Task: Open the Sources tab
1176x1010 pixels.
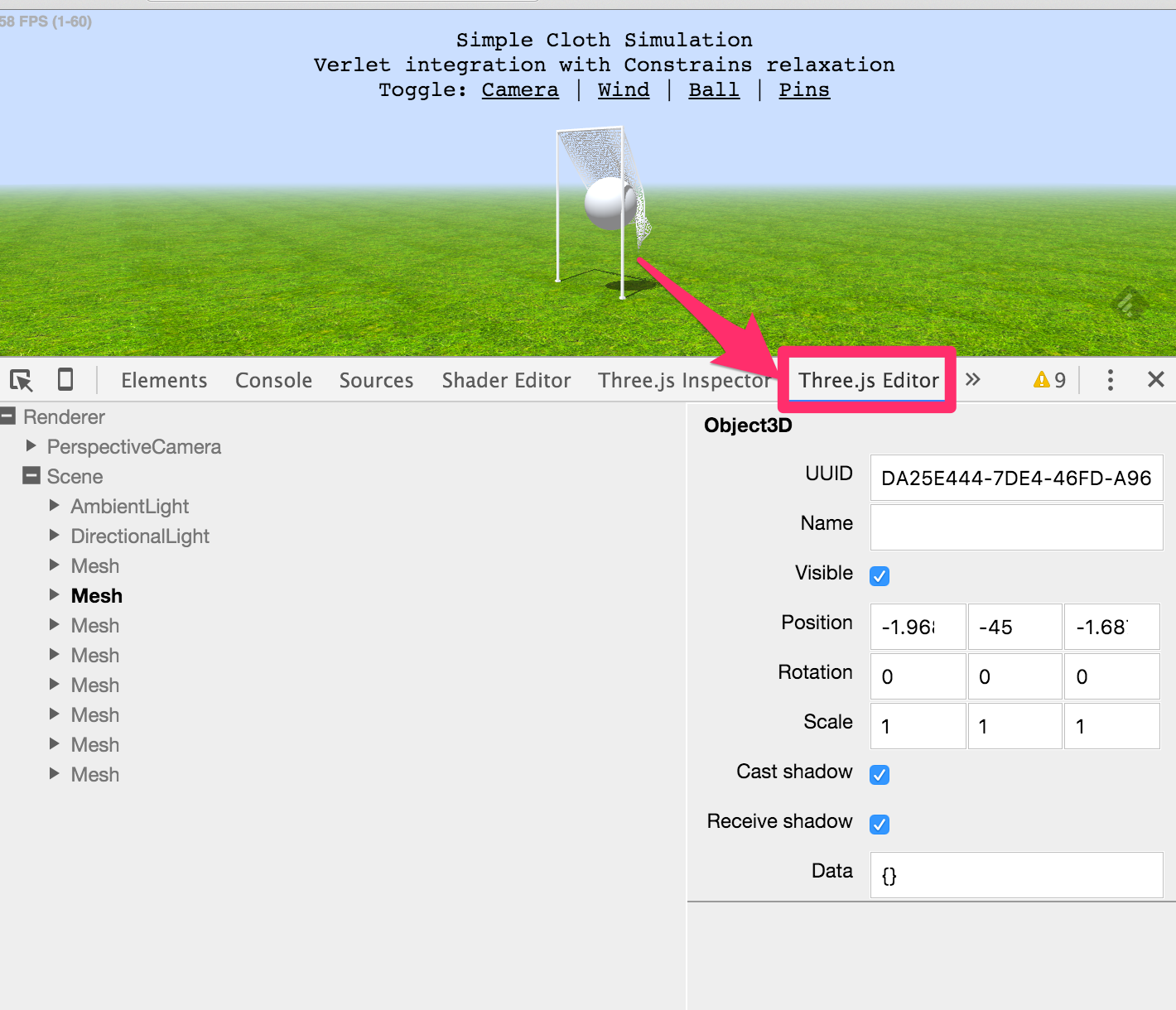Action: 376,380
